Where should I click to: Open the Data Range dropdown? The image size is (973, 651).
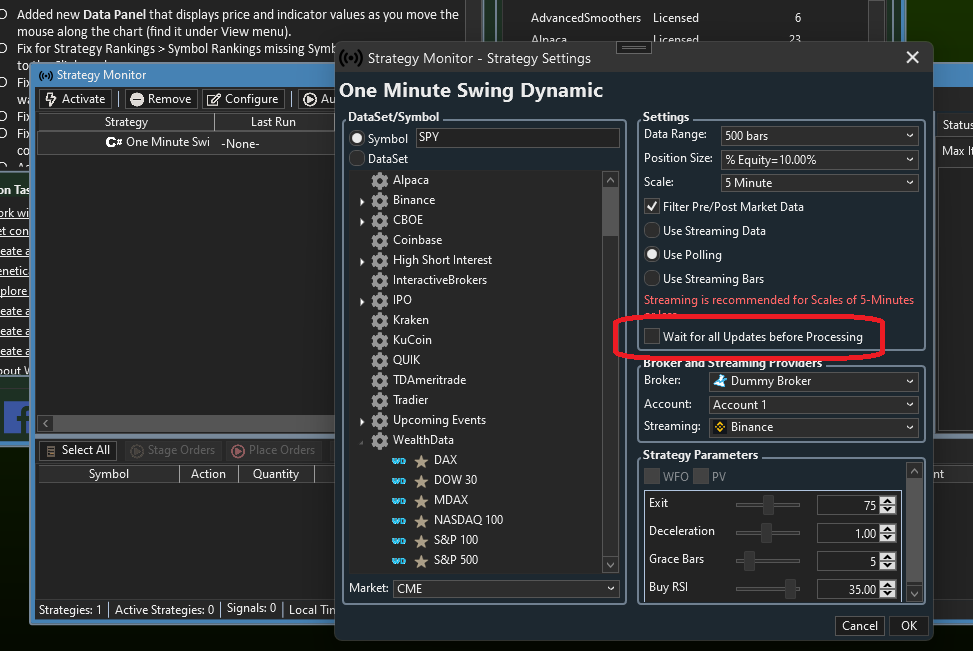pos(819,135)
